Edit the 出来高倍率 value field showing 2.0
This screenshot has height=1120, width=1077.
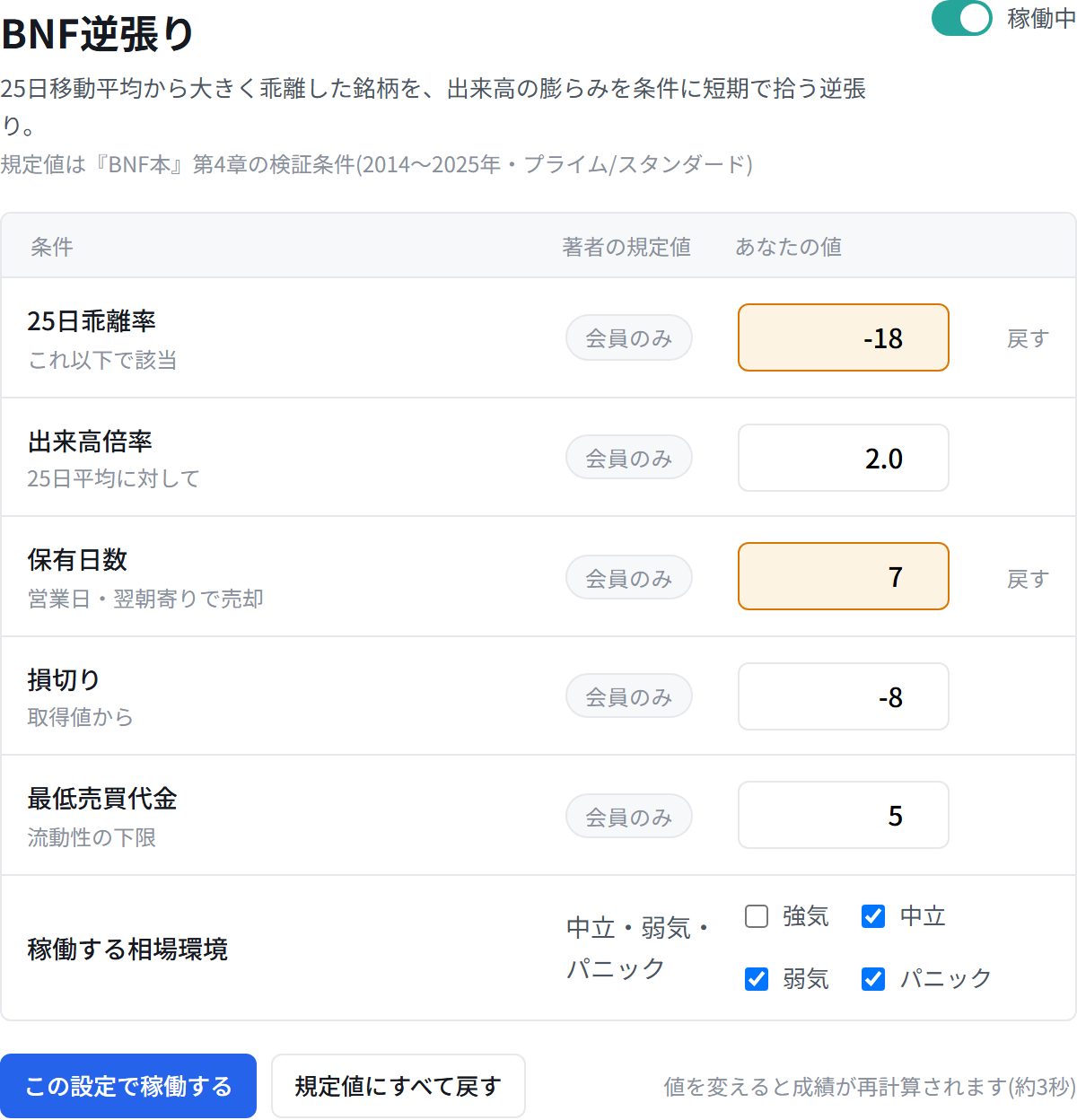pos(844,458)
